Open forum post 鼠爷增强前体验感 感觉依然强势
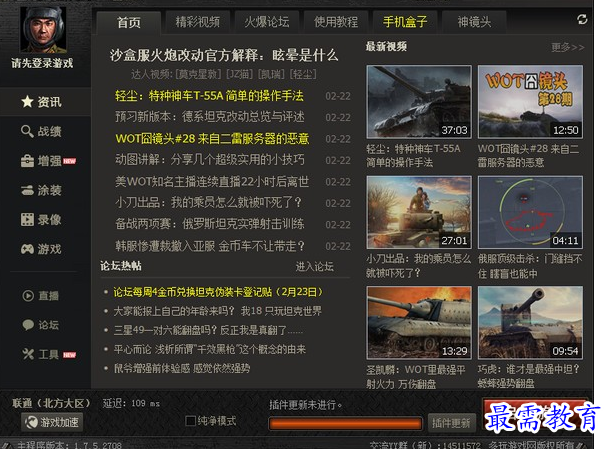The height and width of the screenshot is (449, 609). (x=182, y=368)
